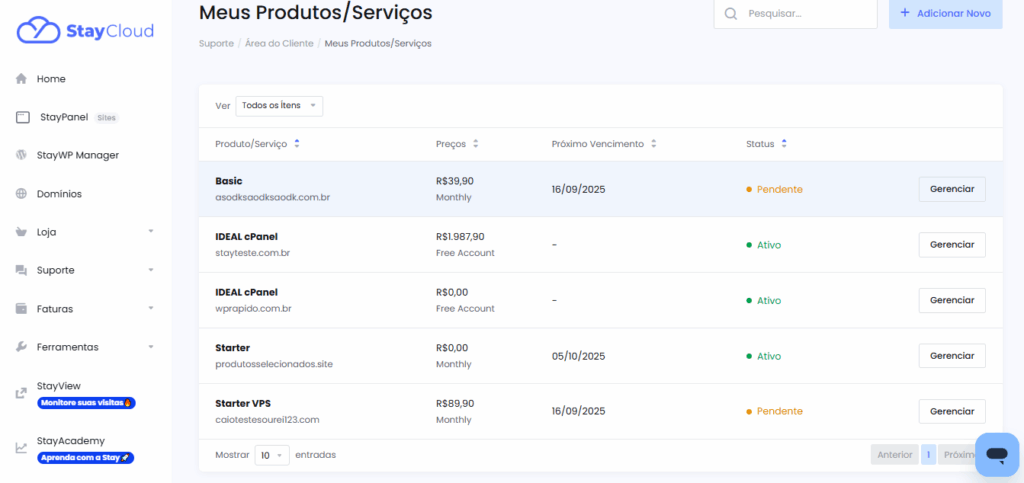Open StayAcademy from the sidebar
The height and width of the screenshot is (483, 1024).
pyautogui.click(x=71, y=441)
